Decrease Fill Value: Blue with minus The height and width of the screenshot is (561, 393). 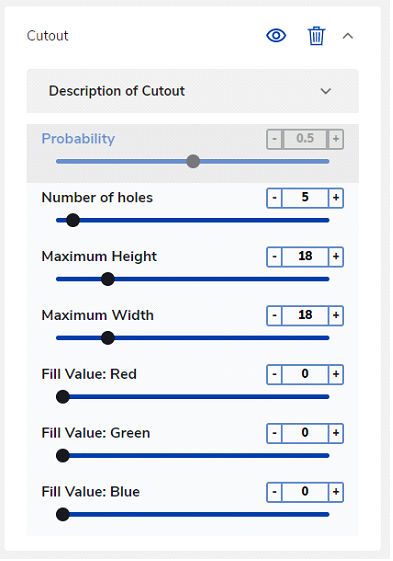point(275,492)
